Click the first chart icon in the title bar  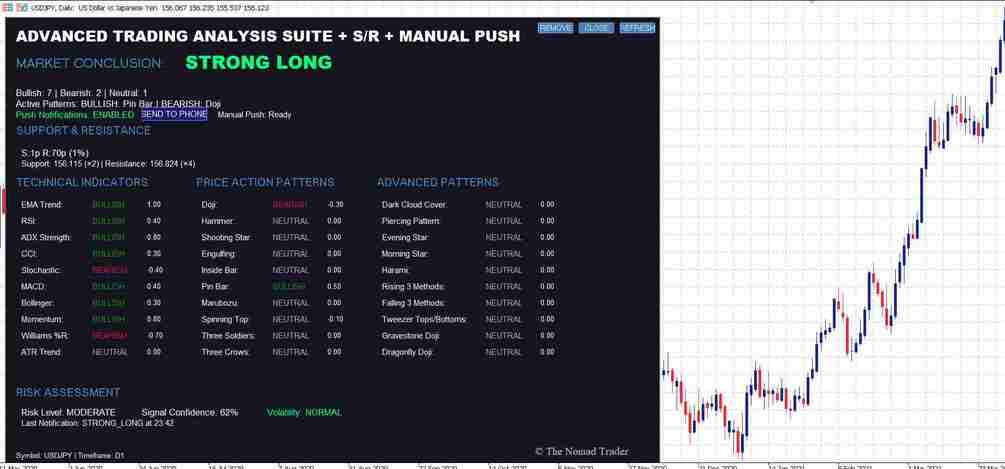coord(8,8)
